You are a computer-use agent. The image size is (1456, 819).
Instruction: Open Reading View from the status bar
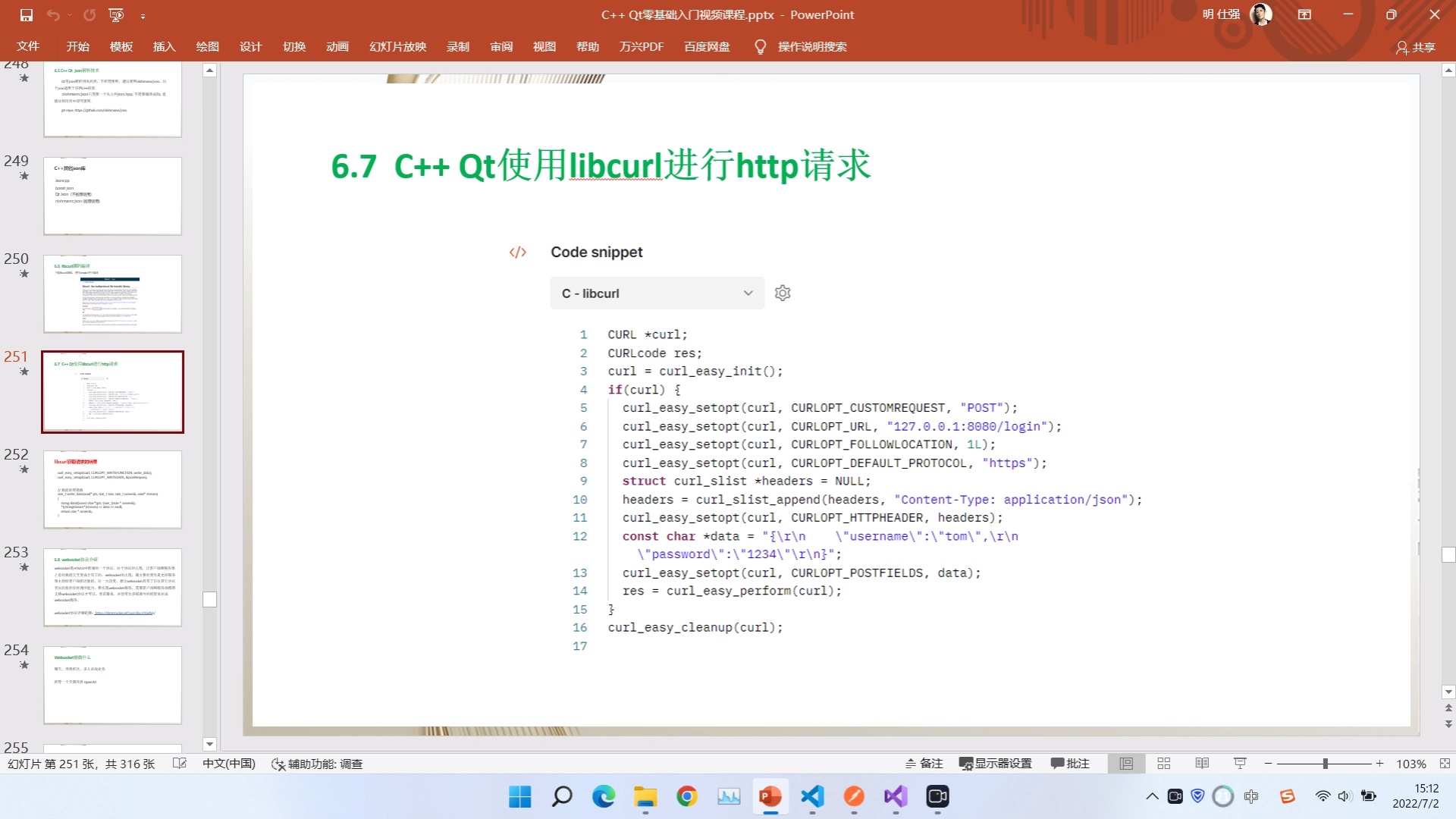(x=1202, y=763)
